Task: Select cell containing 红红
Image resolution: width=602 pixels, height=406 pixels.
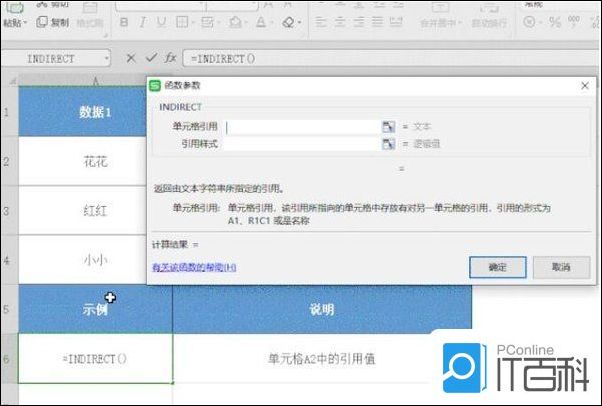Action: pos(83,210)
